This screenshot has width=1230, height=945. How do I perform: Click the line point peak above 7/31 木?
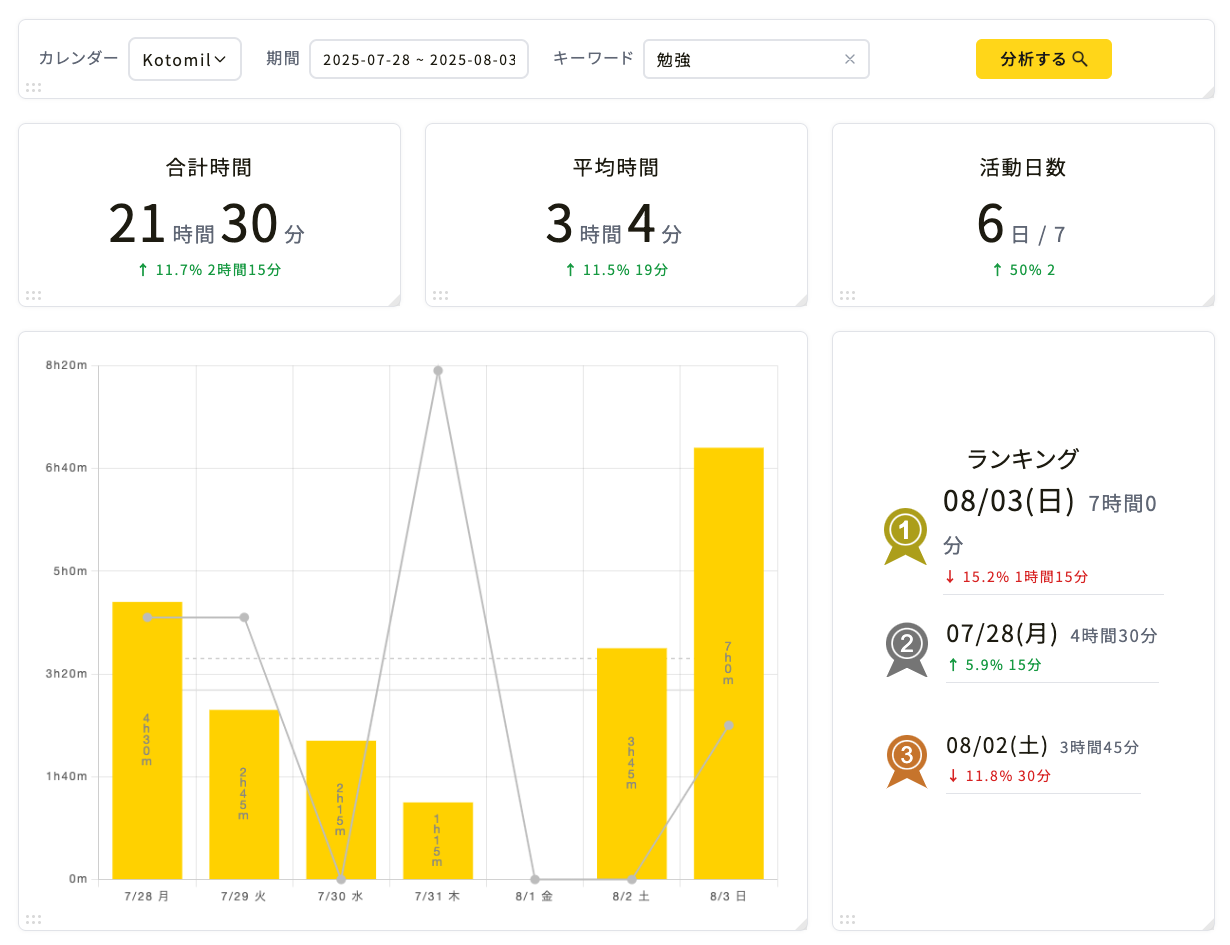click(x=438, y=371)
